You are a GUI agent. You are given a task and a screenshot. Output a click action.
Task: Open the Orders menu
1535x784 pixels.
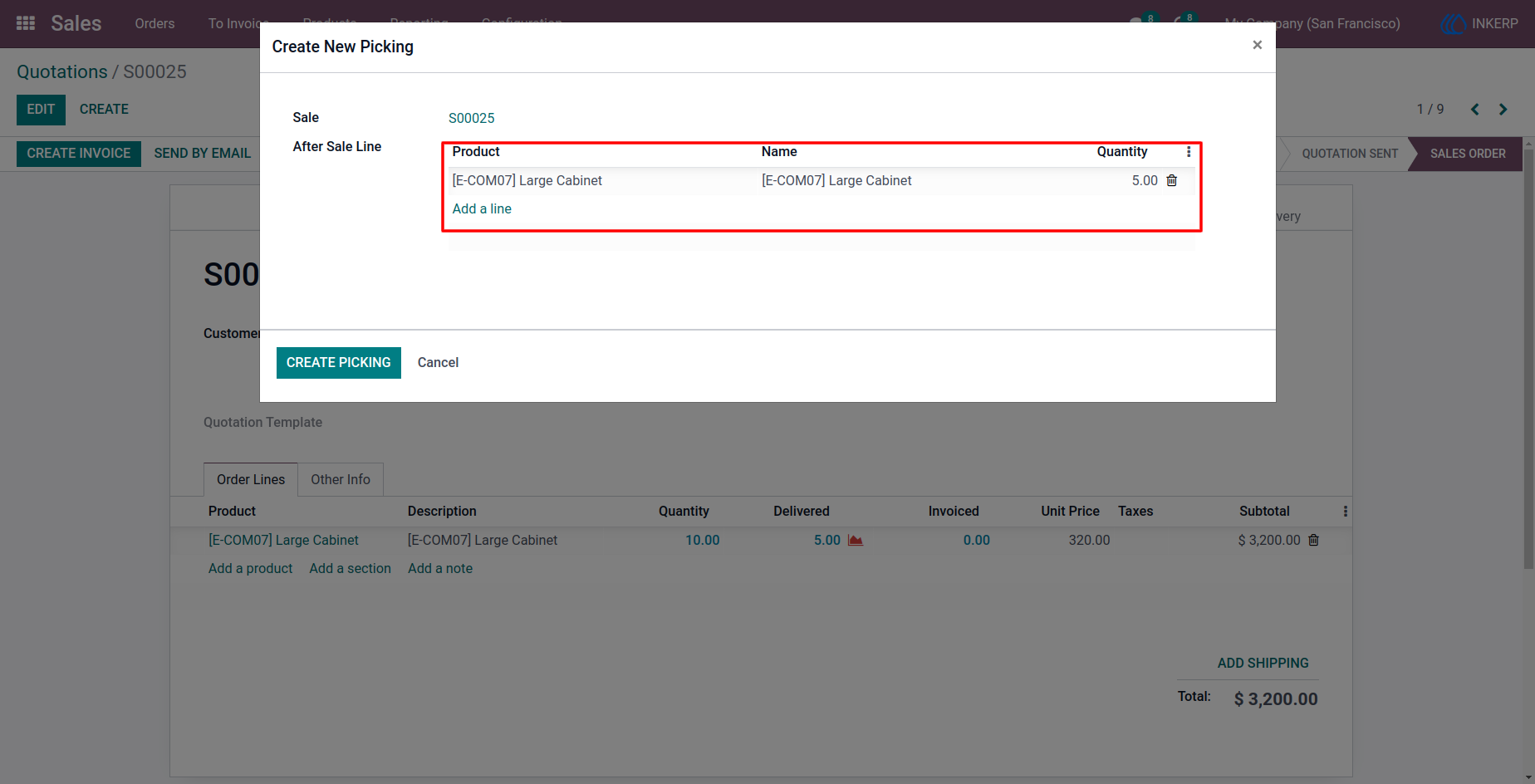pos(154,23)
